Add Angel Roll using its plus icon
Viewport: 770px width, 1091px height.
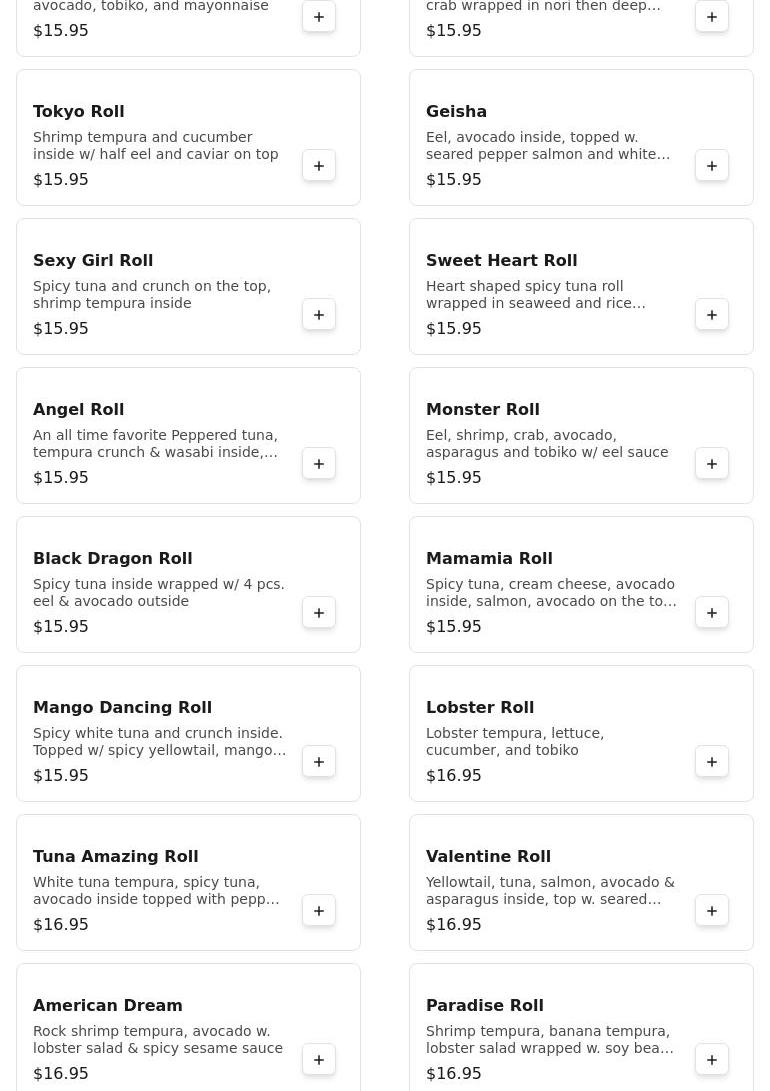[319, 464]
